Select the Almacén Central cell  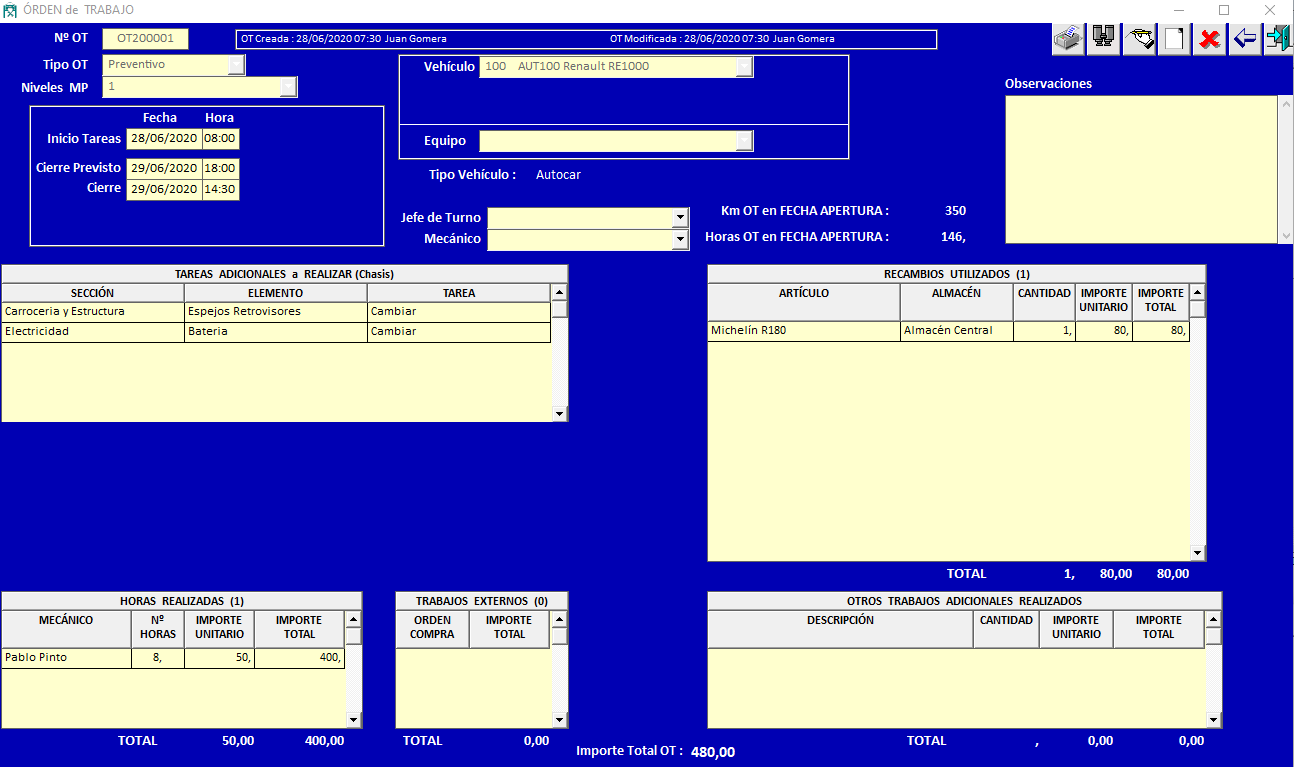pyautogui.click(x=957, y=331)
